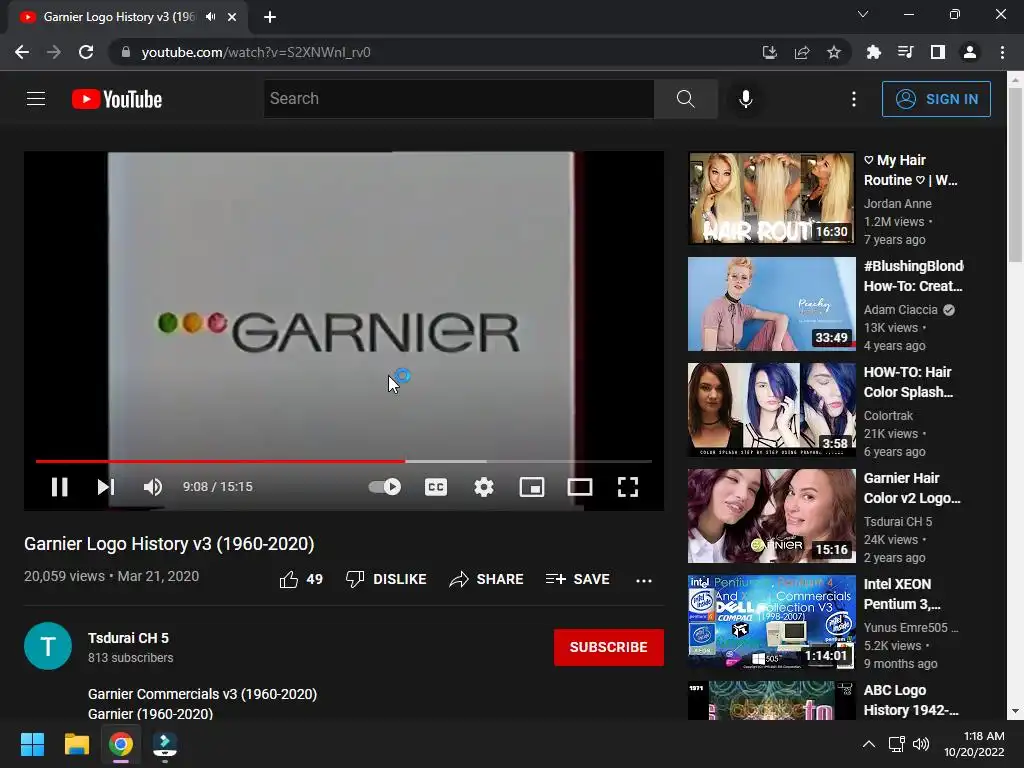Open the Chrome extensions puzzle icon
Viewport: 1024px width, 768px height.
coord(874,52)
